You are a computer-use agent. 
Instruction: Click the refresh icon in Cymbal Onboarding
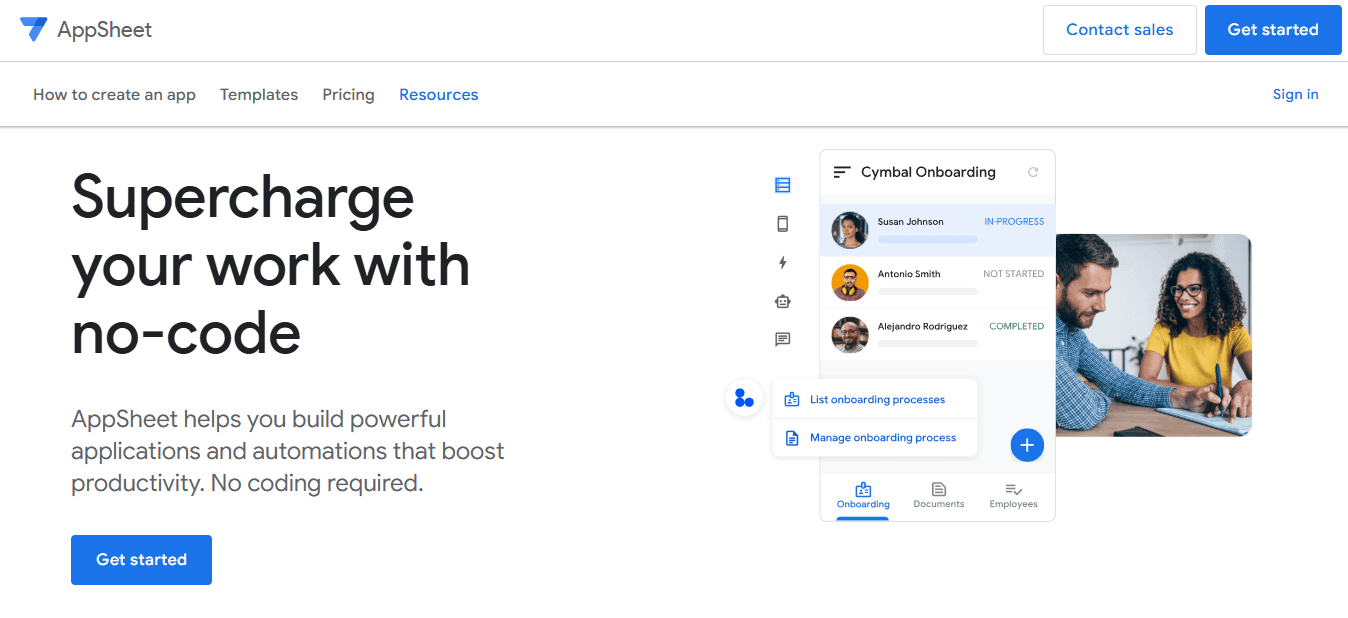click(1033, 172)
